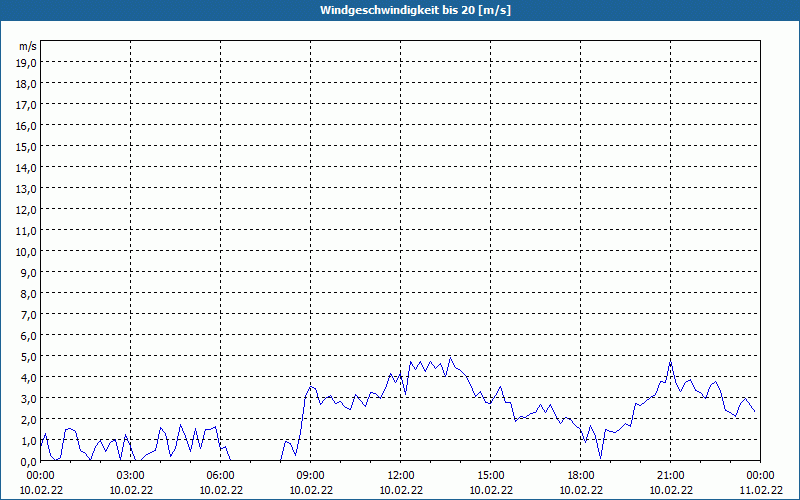
Task: Select the 13,0 y-axis label
Action: [x=27, y=189]
